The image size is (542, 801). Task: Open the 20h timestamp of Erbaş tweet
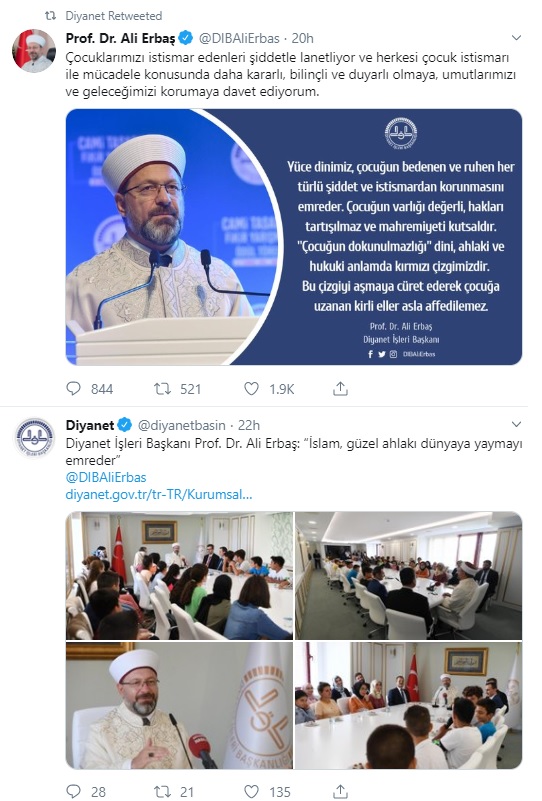(302, 38)
